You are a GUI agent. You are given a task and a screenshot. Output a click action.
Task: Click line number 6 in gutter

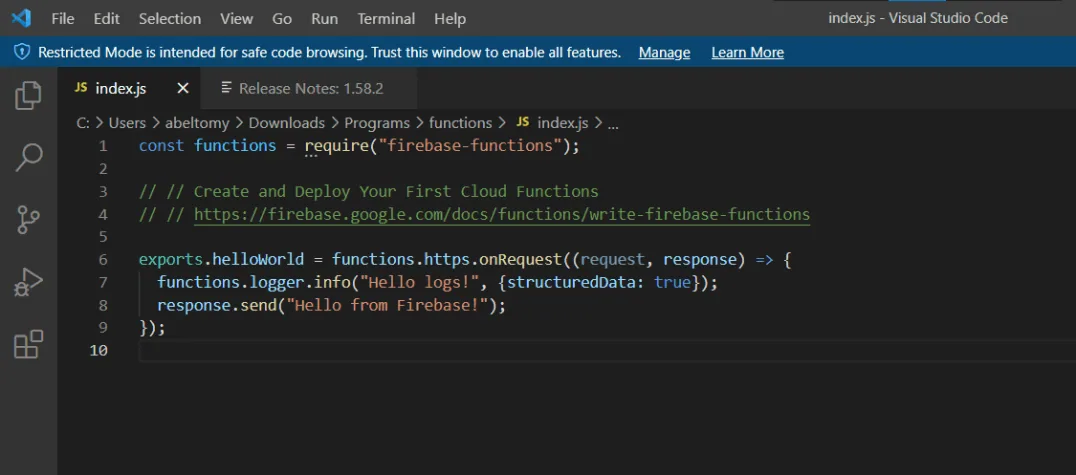pyautogui.click(x=103, y=259)
